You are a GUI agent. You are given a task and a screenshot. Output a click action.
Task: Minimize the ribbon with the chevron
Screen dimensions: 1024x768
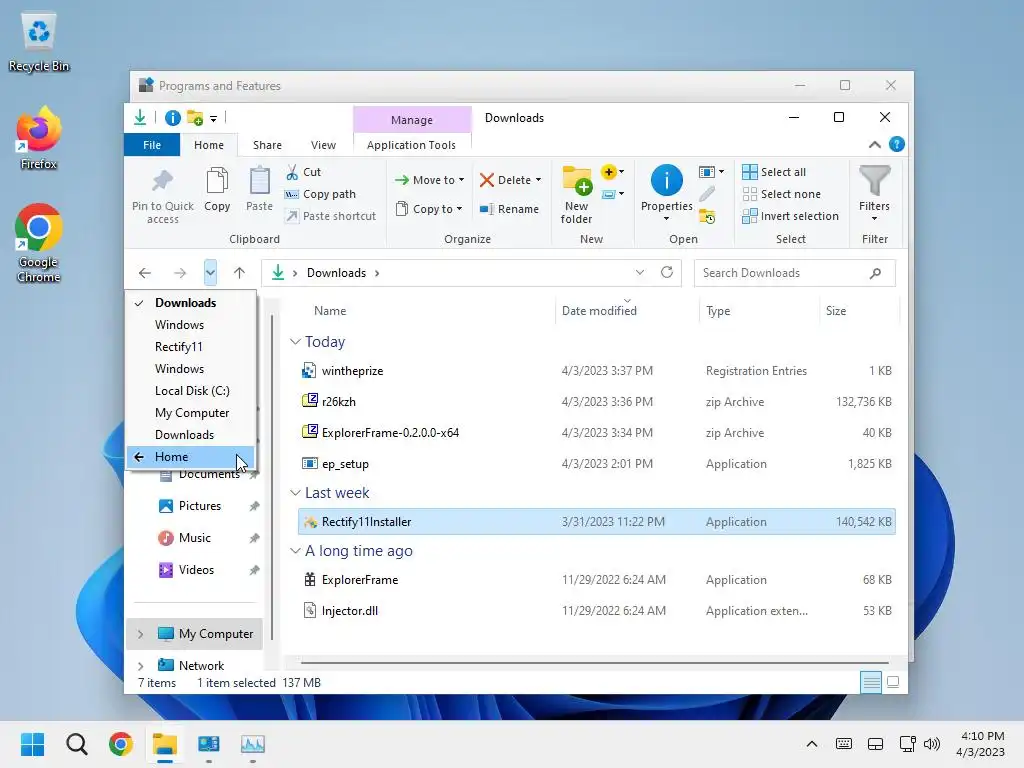tap(874, 144)
